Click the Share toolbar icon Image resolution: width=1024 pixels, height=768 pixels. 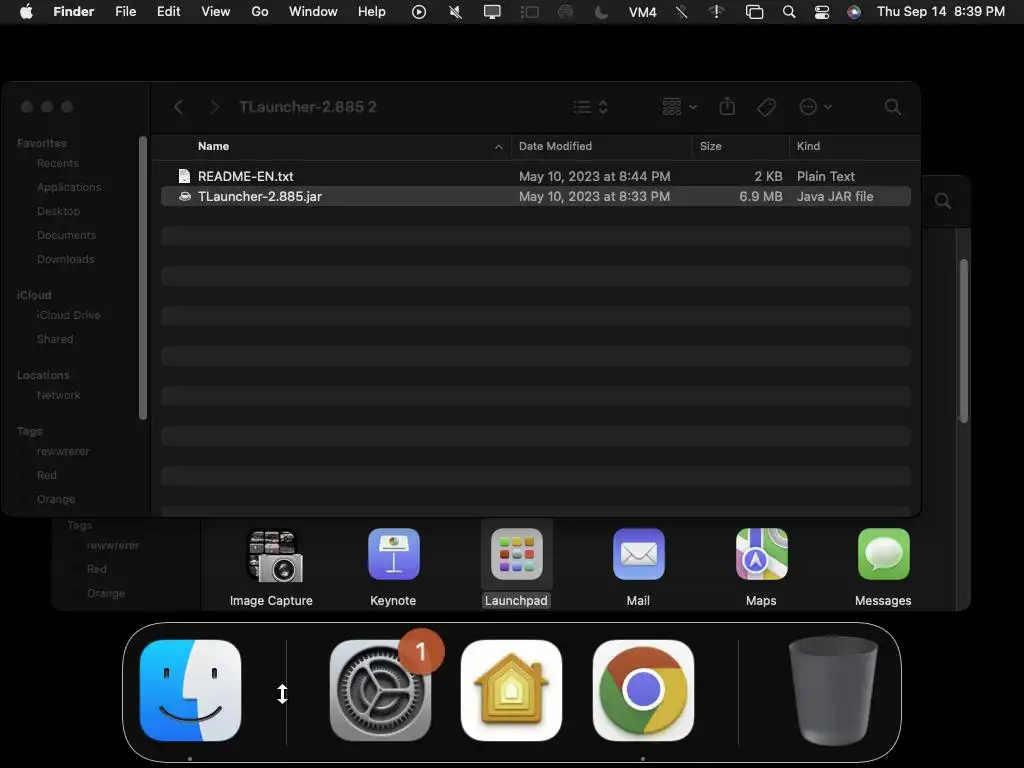727,106
